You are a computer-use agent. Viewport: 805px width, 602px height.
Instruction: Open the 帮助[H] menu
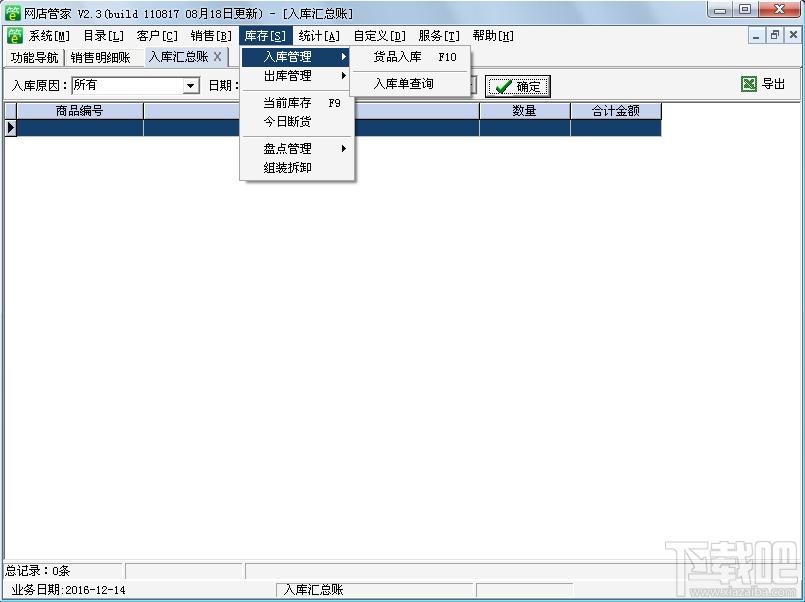tap(493, 36)
